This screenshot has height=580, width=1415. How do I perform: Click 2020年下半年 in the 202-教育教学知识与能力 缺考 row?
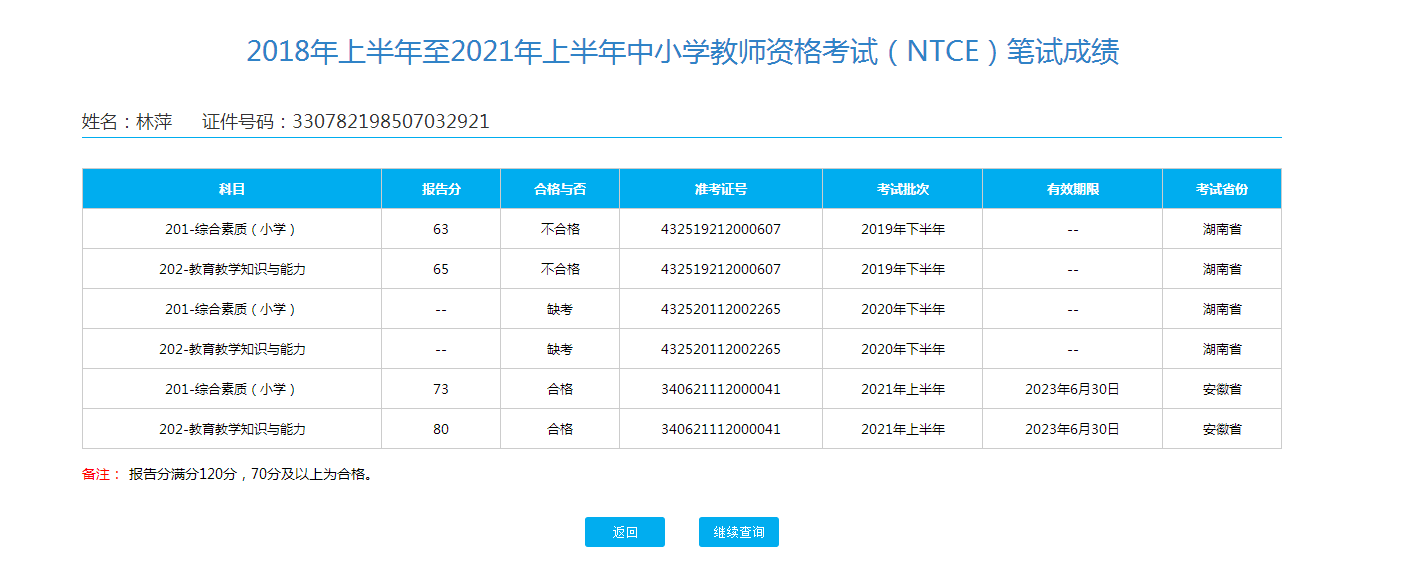903,349
